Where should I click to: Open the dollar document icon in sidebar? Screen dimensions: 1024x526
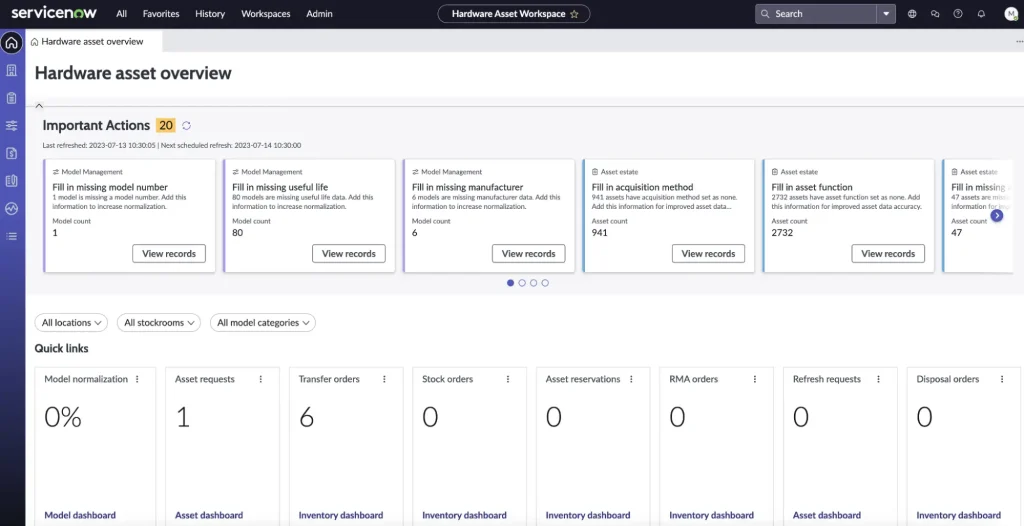[11, 153]
